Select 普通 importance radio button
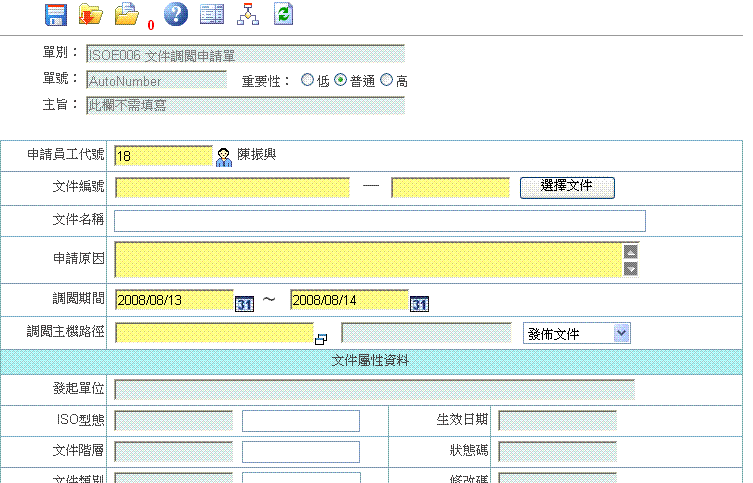Image resolution: width=753 pixels, height=483 pixels. [x=340, y=81]
